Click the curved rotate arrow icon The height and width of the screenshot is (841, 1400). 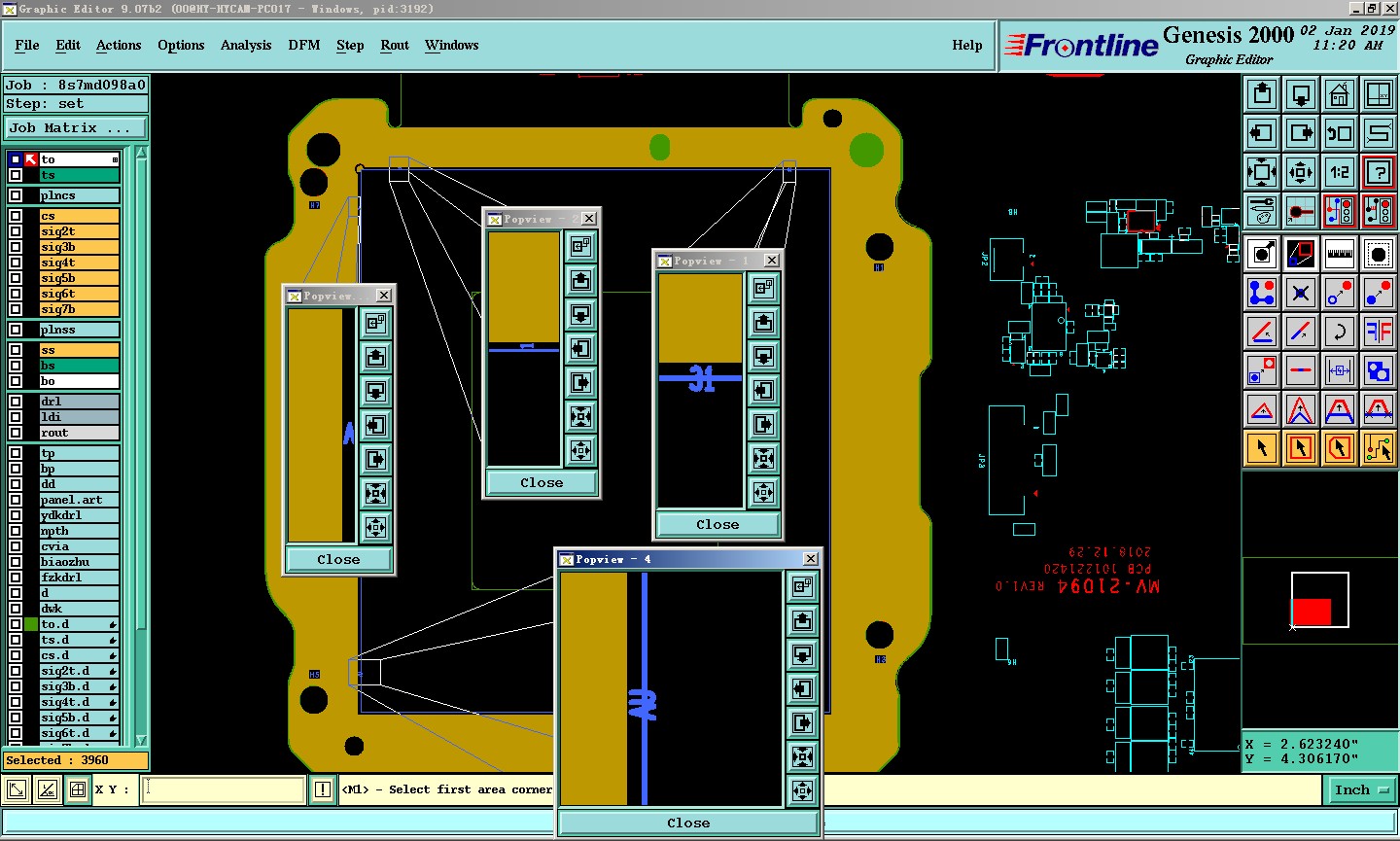[x=1340, y=332]
